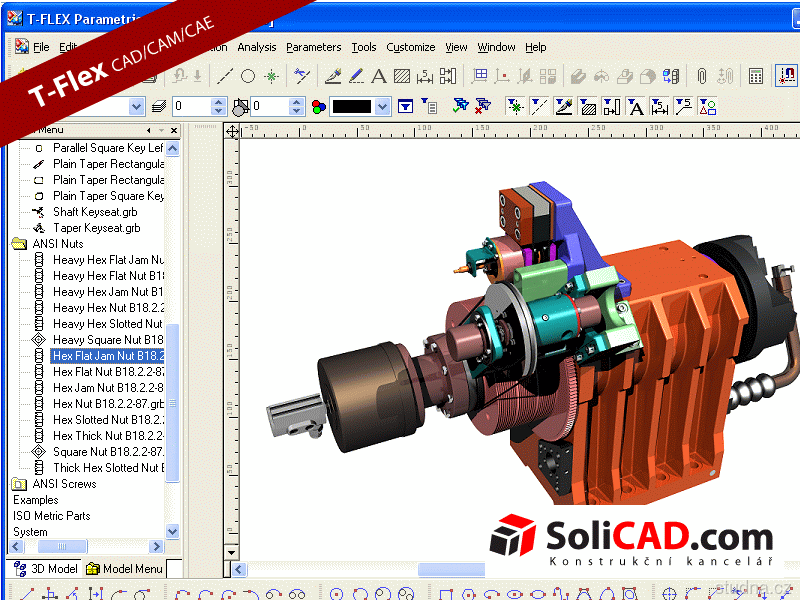Click the selector filter with green check
Screen dimensions: 800x600
pos(461,106)
